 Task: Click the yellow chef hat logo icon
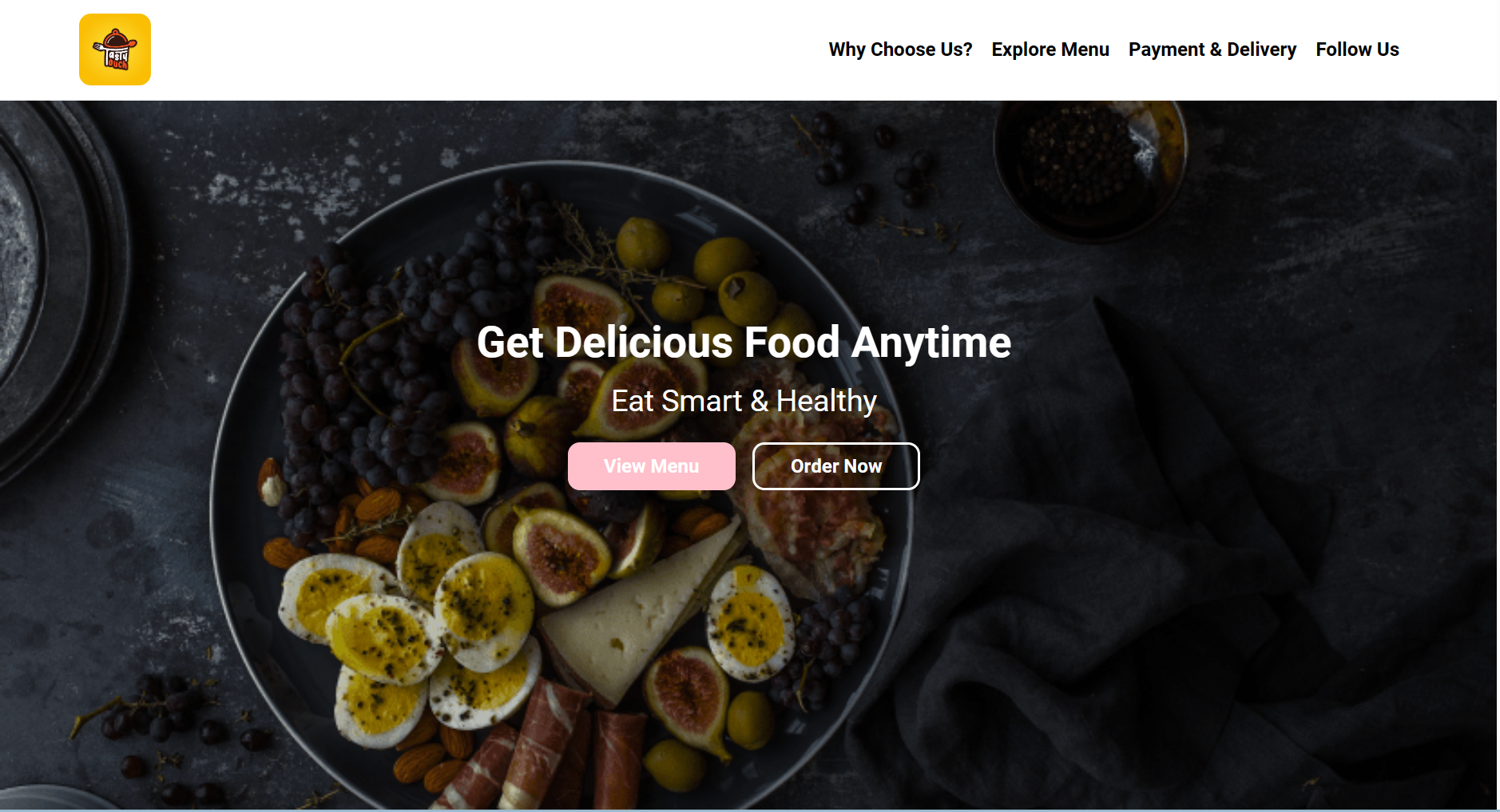point(115,50)
